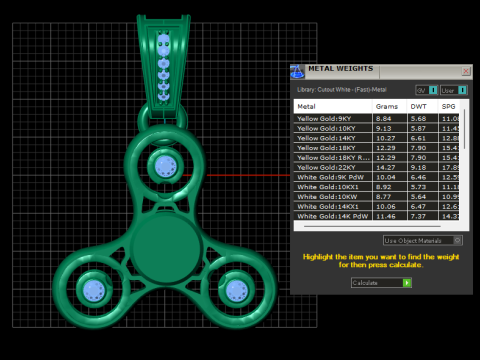Click the 5.68 DWT cell
Image resolution: width=480 pixels, height=360 pixels.
pyautogui.click(x=422, y=119)
